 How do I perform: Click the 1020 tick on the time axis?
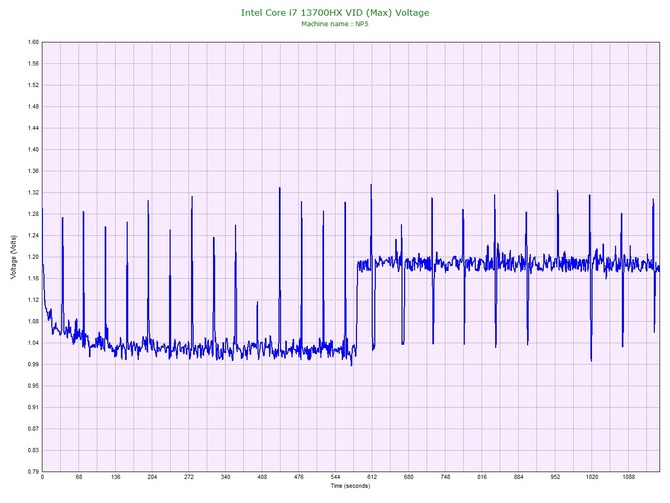click(x=592, y=477)
